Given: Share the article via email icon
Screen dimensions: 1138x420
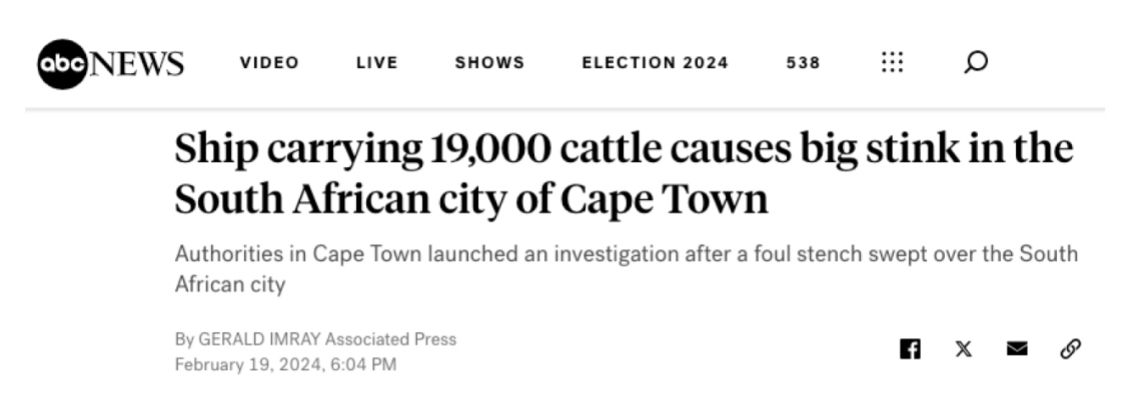Looking at the screenshot, I should 1017,349.
